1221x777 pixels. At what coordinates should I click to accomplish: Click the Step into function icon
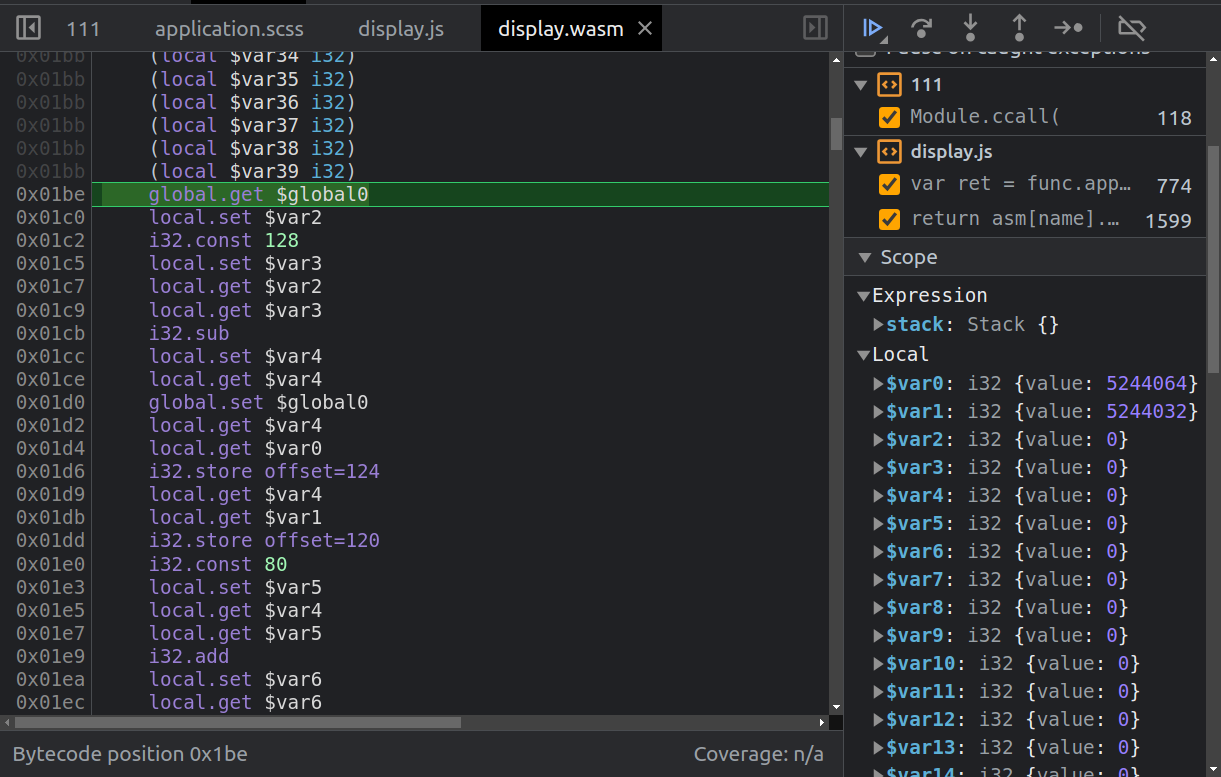click(970, 28)
